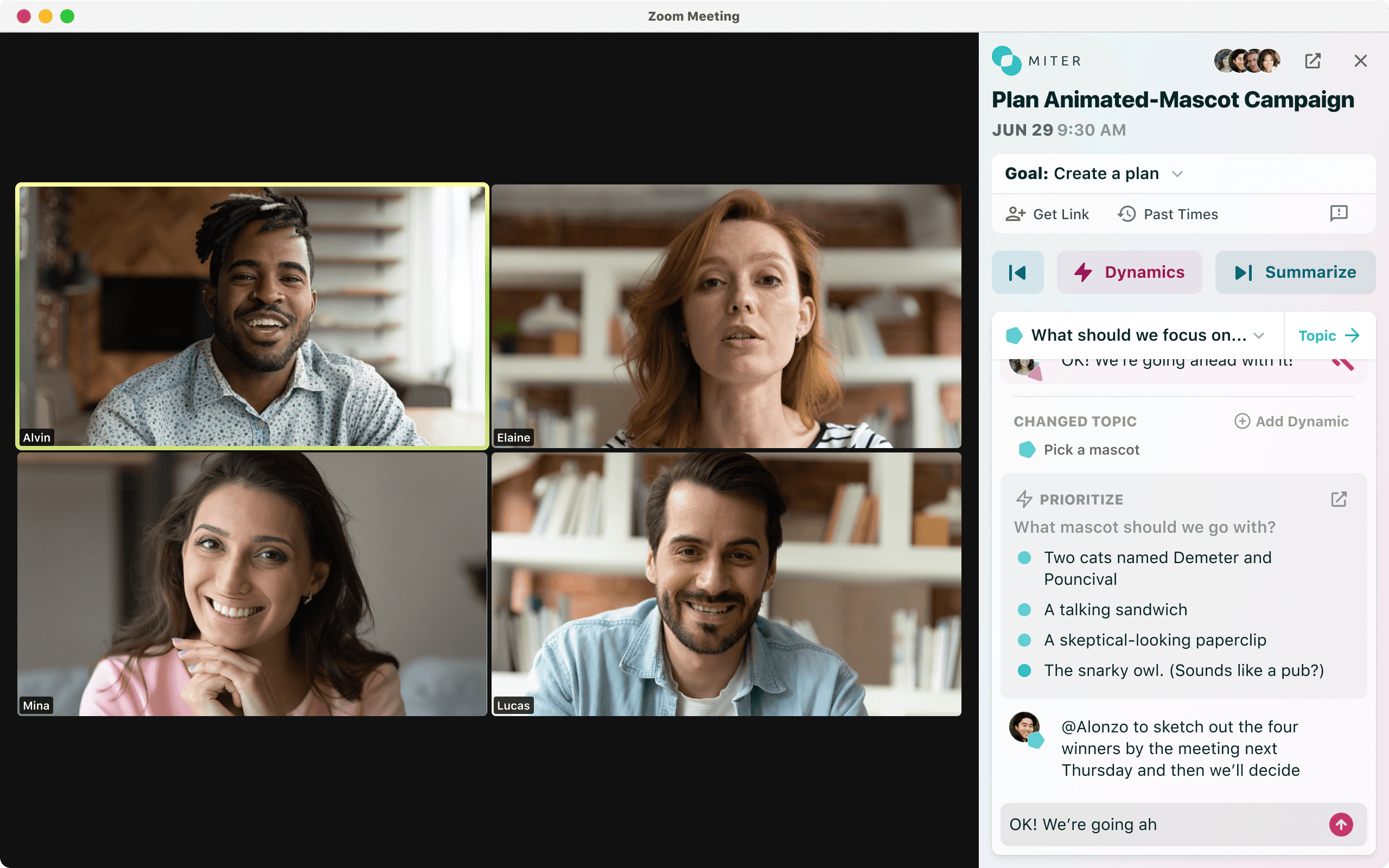The image size is (1389, 868).
Task: Select mascot option Two cats named Demeter and Pouncival
Action: 1156,567
